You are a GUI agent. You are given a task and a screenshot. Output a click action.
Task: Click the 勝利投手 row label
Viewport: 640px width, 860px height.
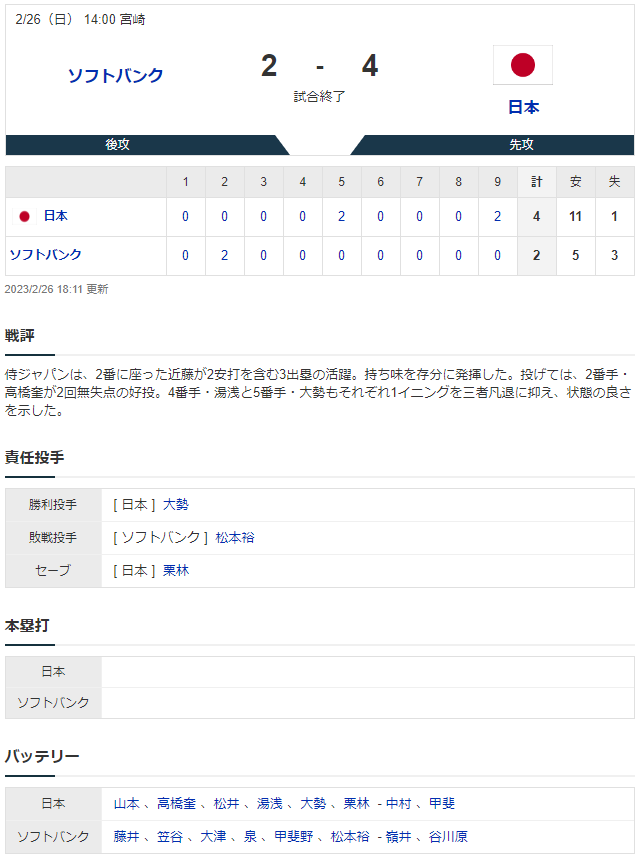53,505
